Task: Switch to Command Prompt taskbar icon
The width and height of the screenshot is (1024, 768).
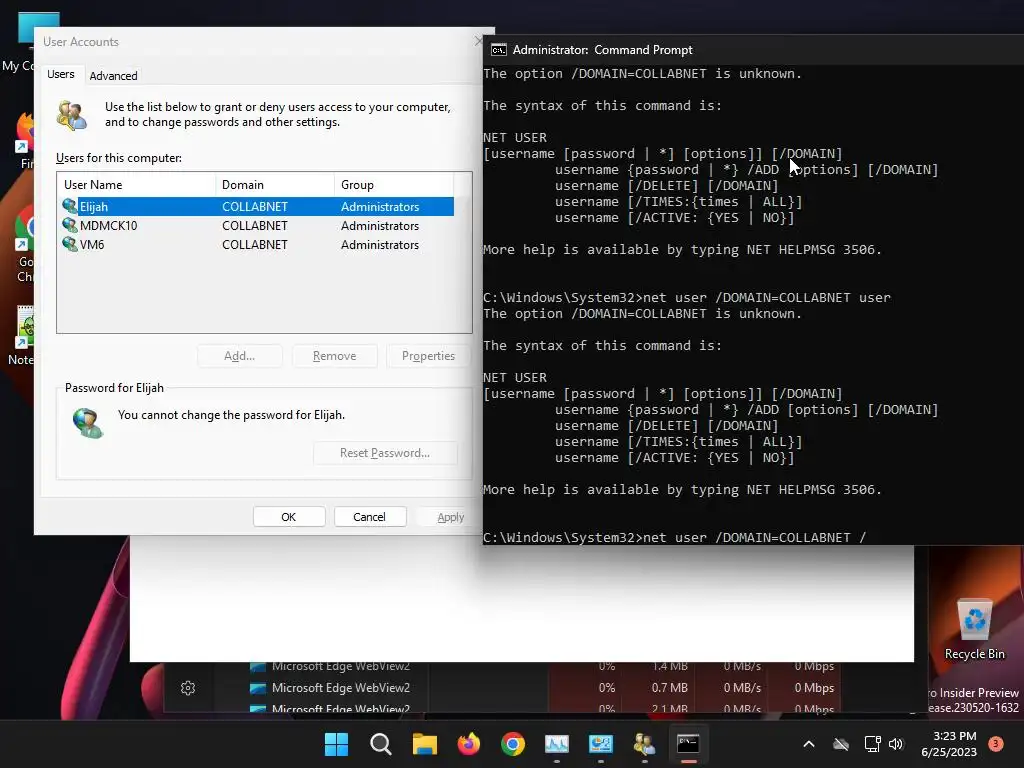Action: (688, 744)
